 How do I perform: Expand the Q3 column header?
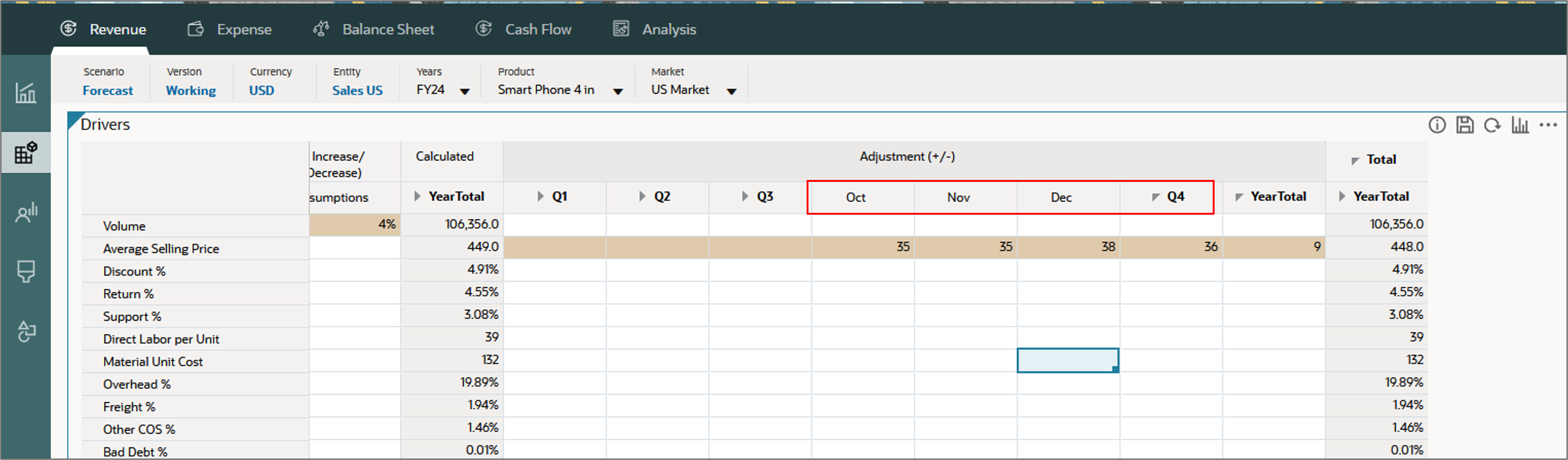click(745, 196)
